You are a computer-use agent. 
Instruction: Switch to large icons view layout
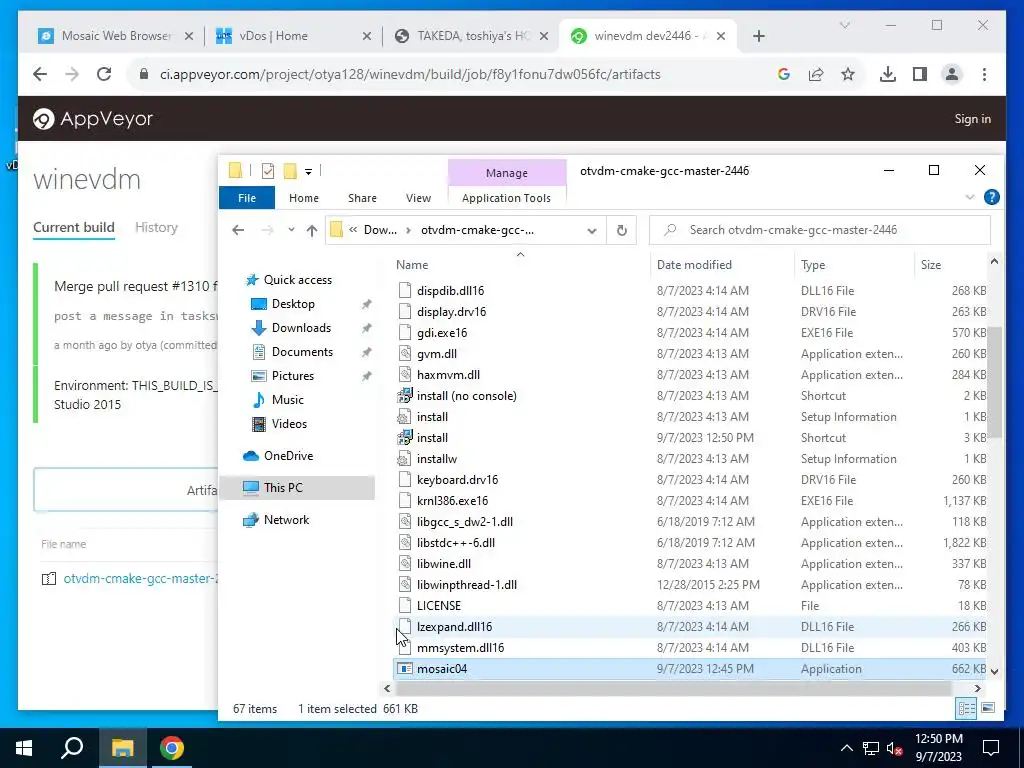[x=988, y=709]
